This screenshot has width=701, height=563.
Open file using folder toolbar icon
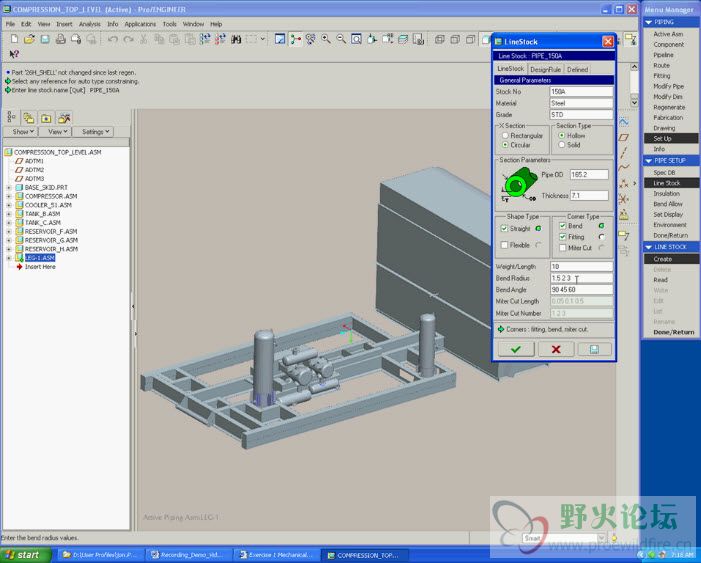click(x=30, y=39)
